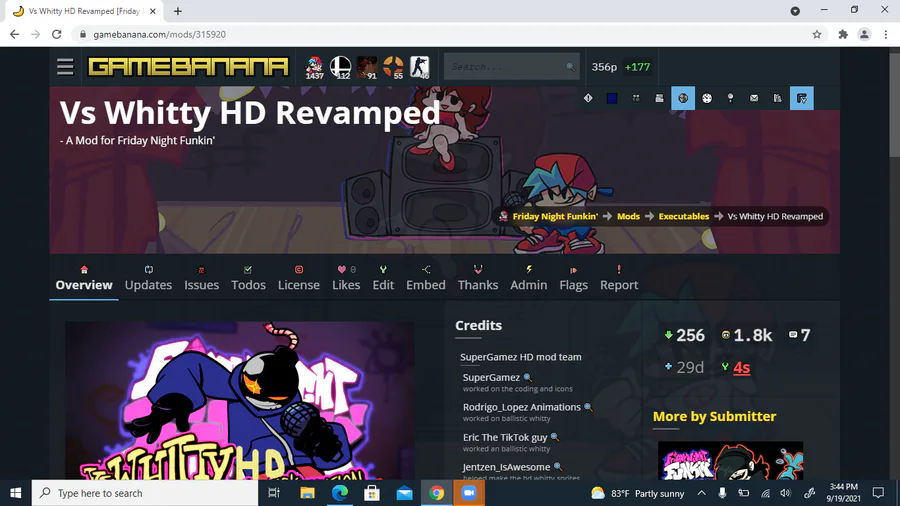Viewport: 900px width, 506px height.
Task: Open Microsoft Edge from taskbar
Action: (340, 493)
